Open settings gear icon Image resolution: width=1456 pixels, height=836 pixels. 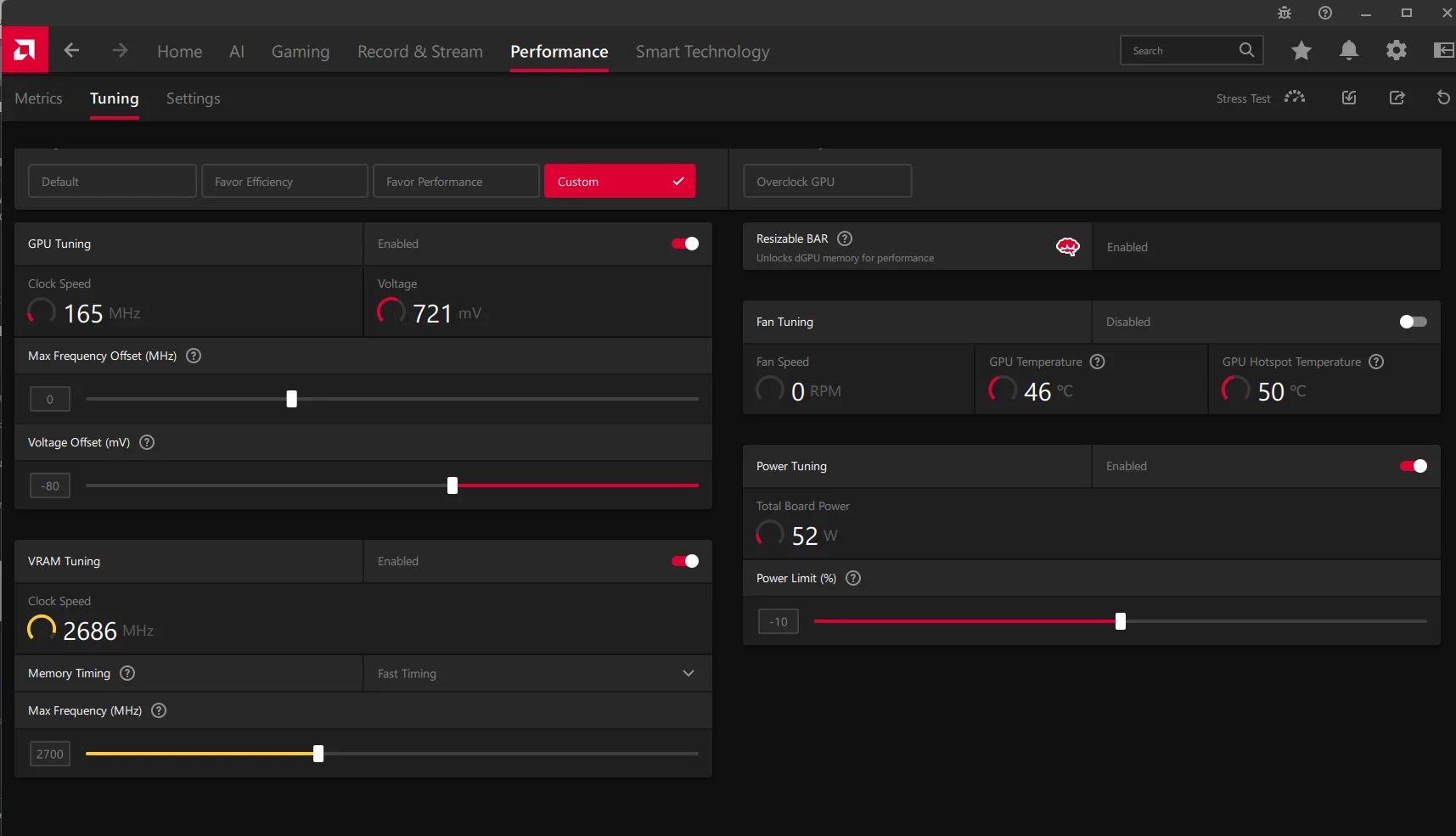(1397, 51)
